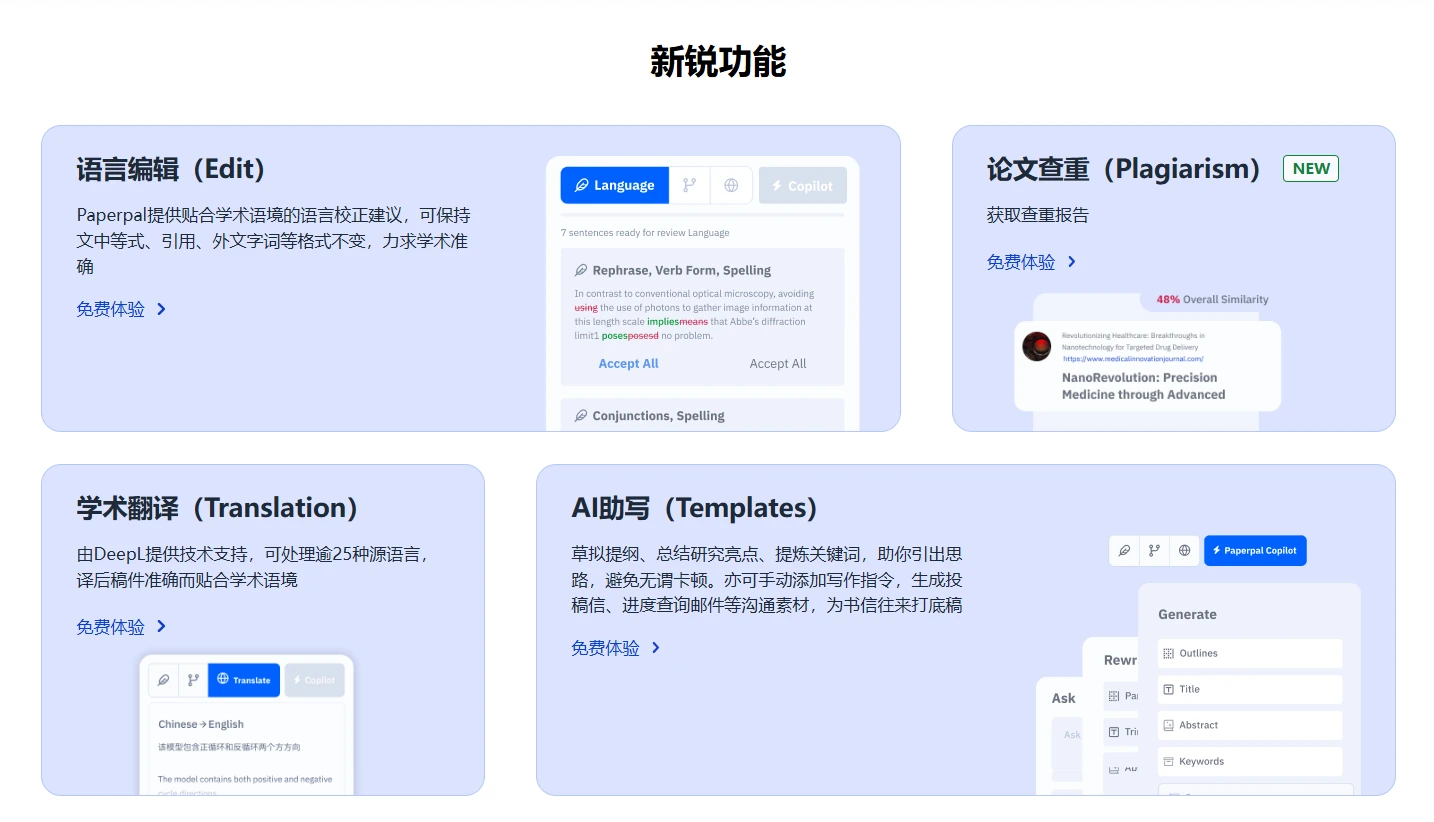The image size is (1434, 822).
Task: Click the green NEW badge
Action: click(1310, 169)
